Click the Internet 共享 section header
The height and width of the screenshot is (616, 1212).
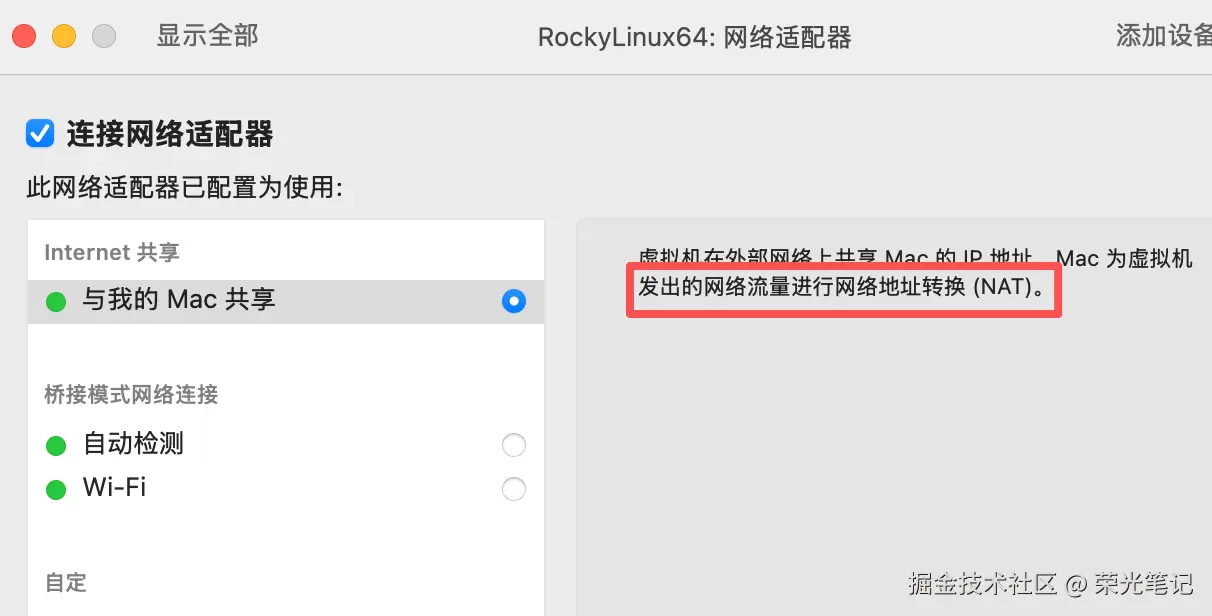click(x=112, y=253)
